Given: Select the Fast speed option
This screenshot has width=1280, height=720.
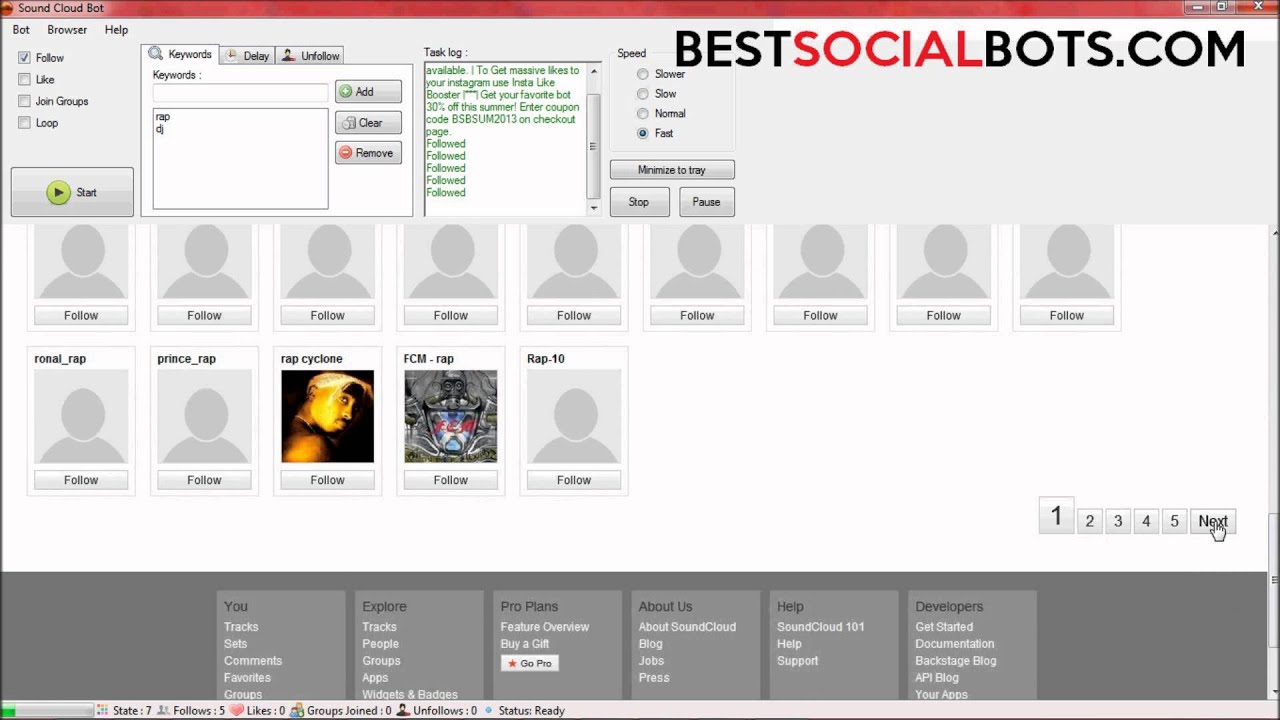Looking at the screenshot, I should point(642,133).
